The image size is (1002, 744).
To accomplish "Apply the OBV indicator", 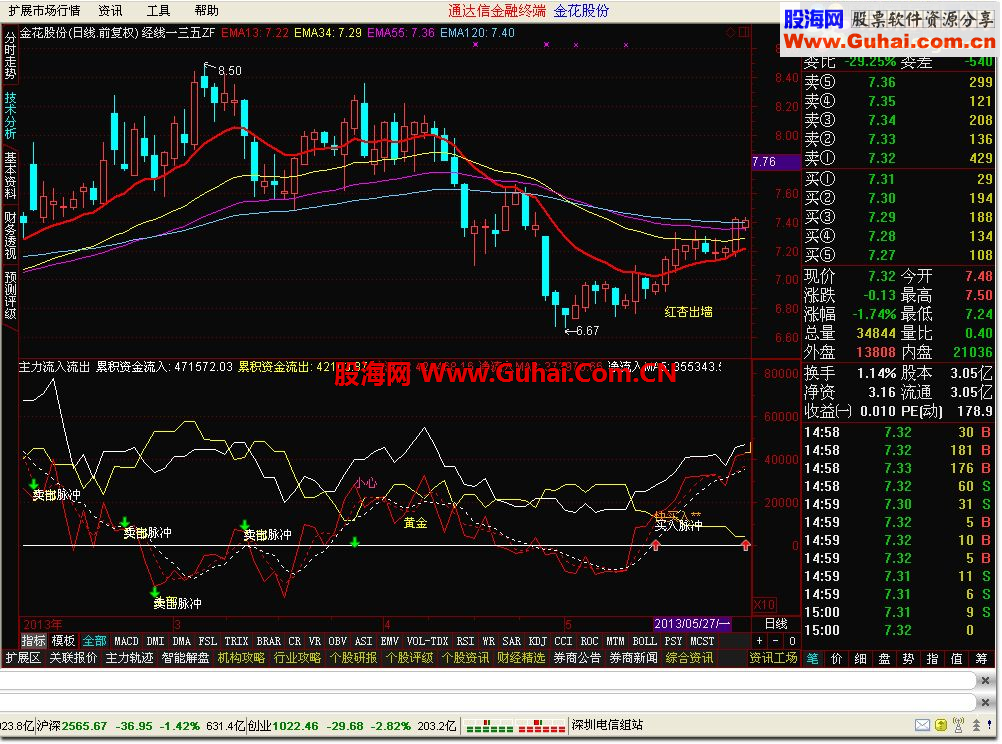I will (337, 641).
